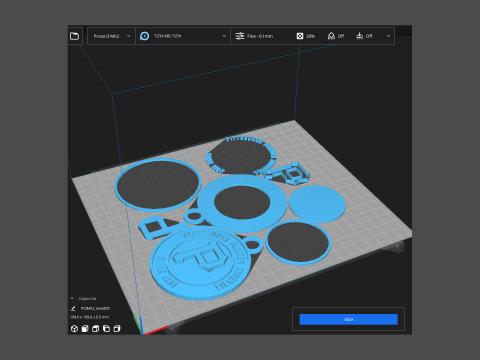Click the infill 20% icon
The image size is (480, 360).
tap(300, 36)
